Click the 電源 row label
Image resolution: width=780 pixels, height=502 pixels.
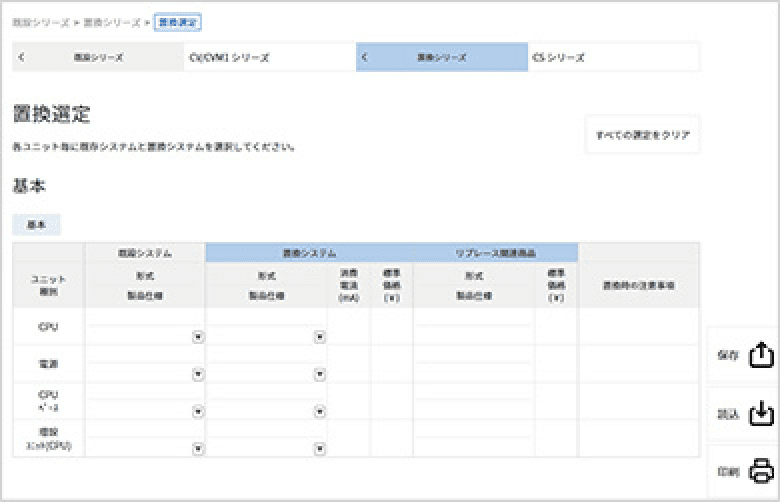click(x=48, y=364)
